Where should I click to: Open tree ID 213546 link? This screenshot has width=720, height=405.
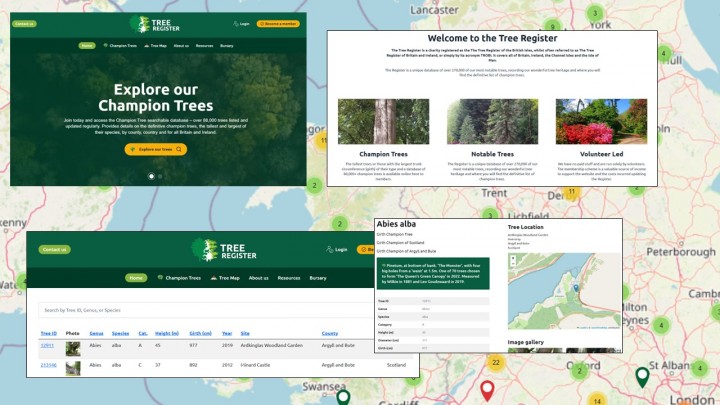[48, 365]
